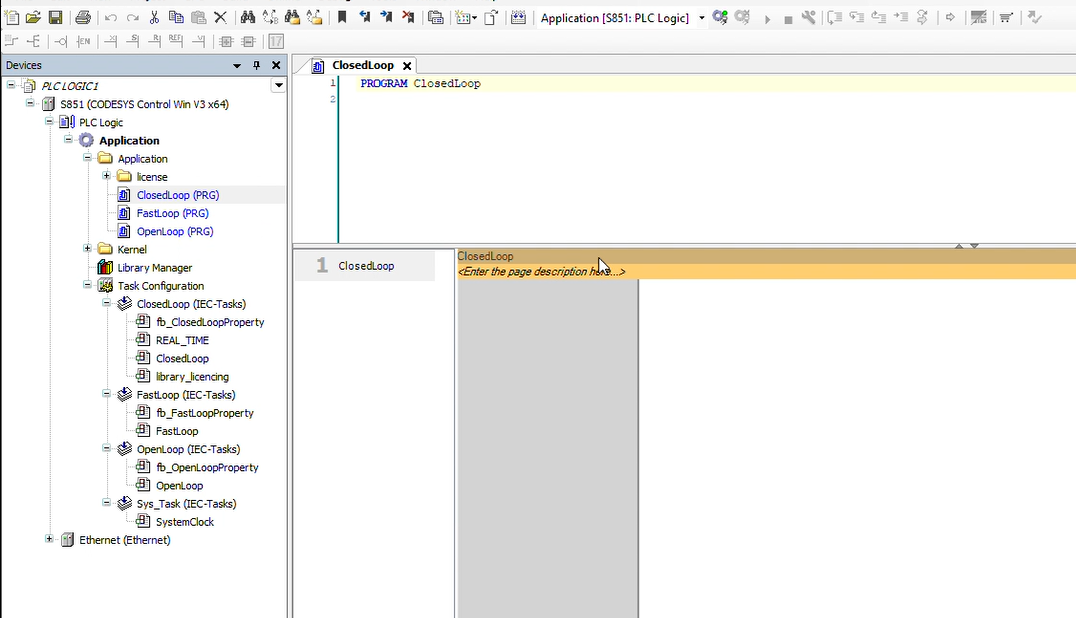Copy selection with the copy icon

176,18
